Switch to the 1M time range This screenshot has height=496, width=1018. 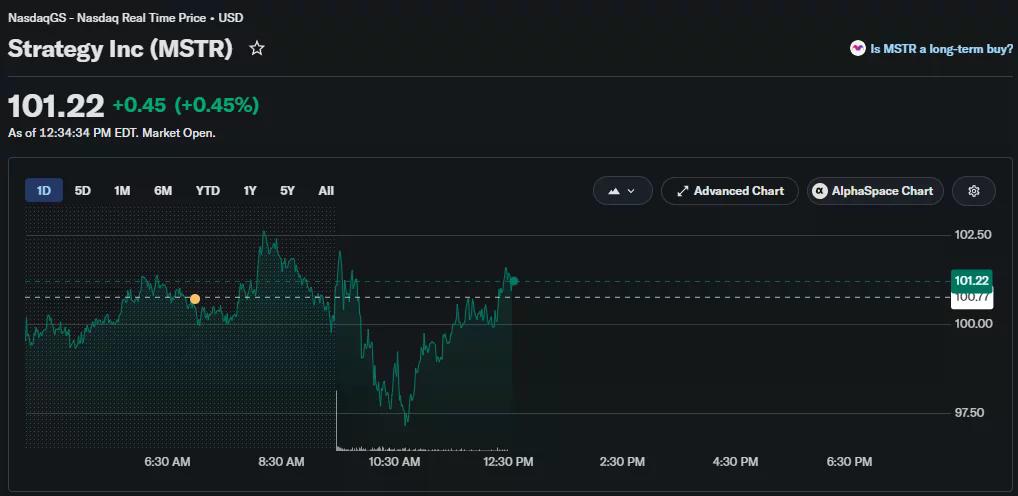(x=122, y=191)
